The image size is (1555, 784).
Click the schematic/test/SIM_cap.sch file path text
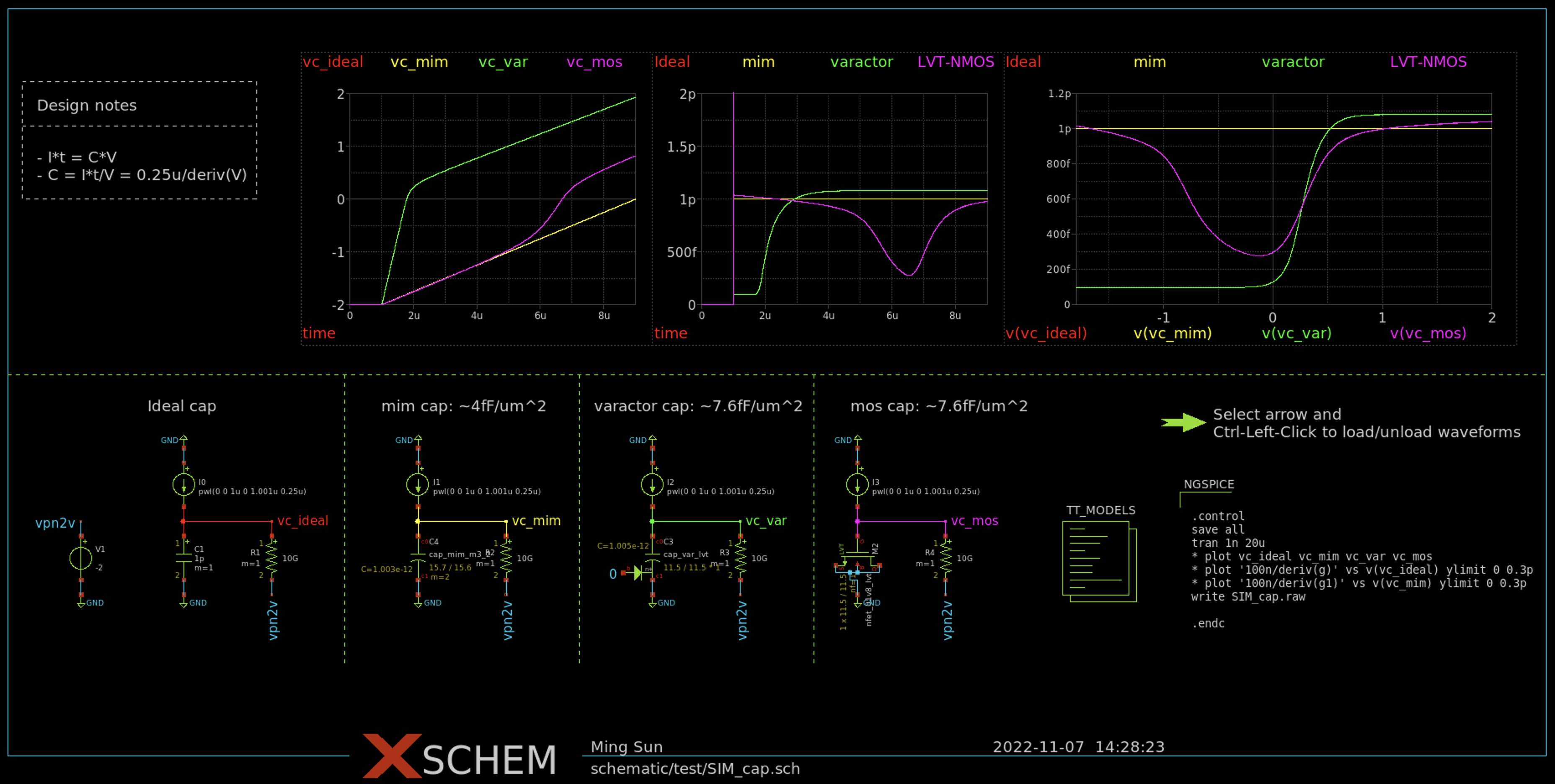pyautogui.click(x=695, y=769)
